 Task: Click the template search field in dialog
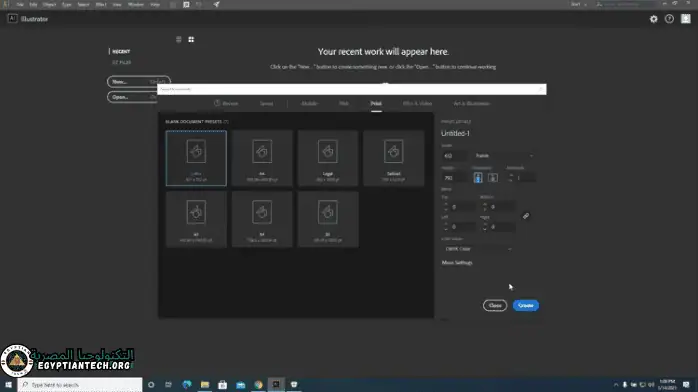pyautogui.click(x=351, y=89)
